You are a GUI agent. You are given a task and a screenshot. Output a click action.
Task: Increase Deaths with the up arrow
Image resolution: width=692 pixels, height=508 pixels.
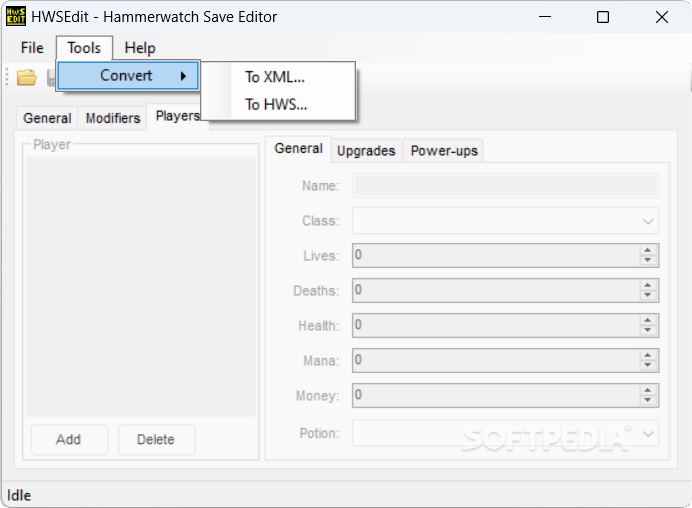647,285
